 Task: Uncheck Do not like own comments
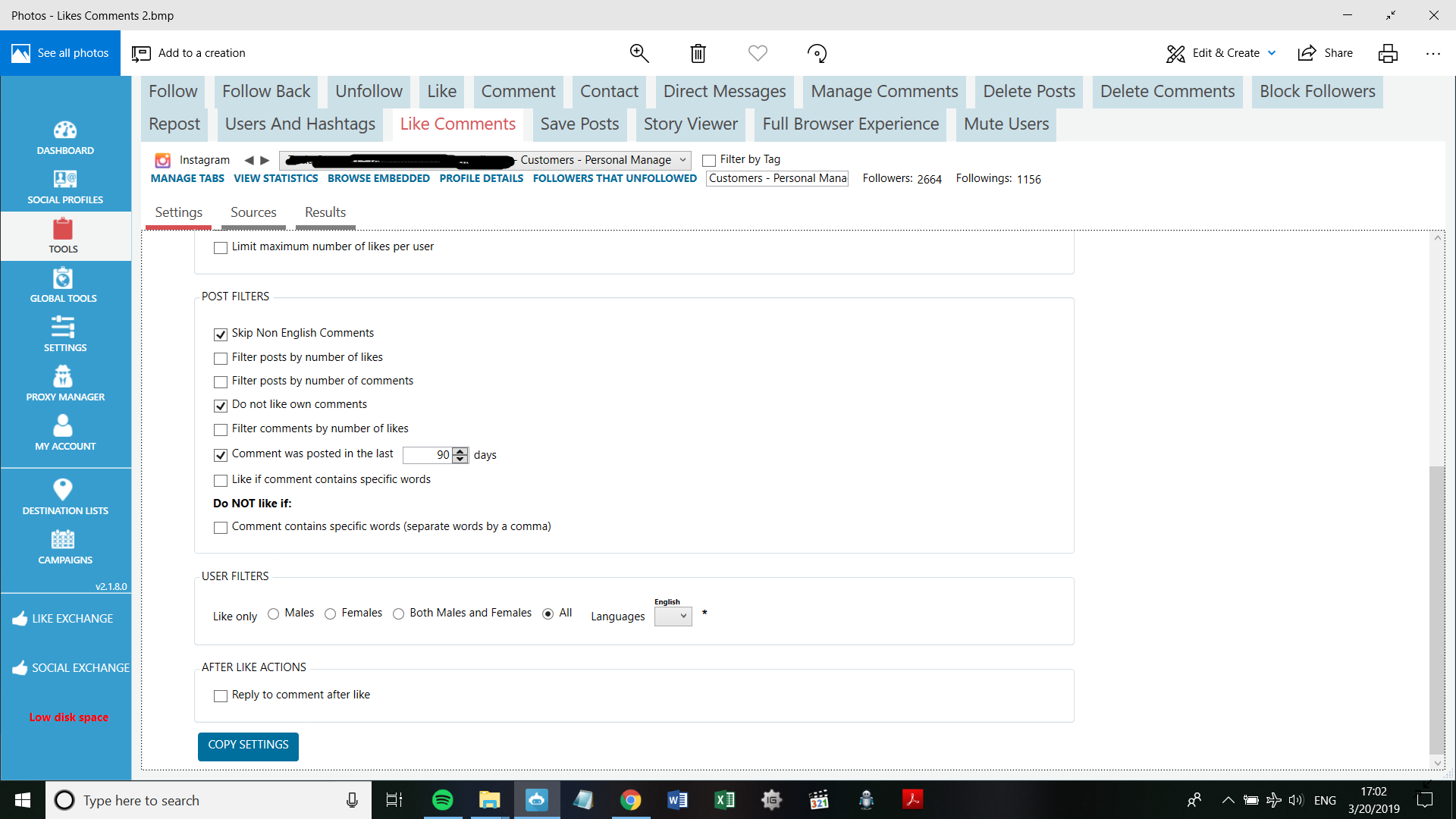pos(221,406)
